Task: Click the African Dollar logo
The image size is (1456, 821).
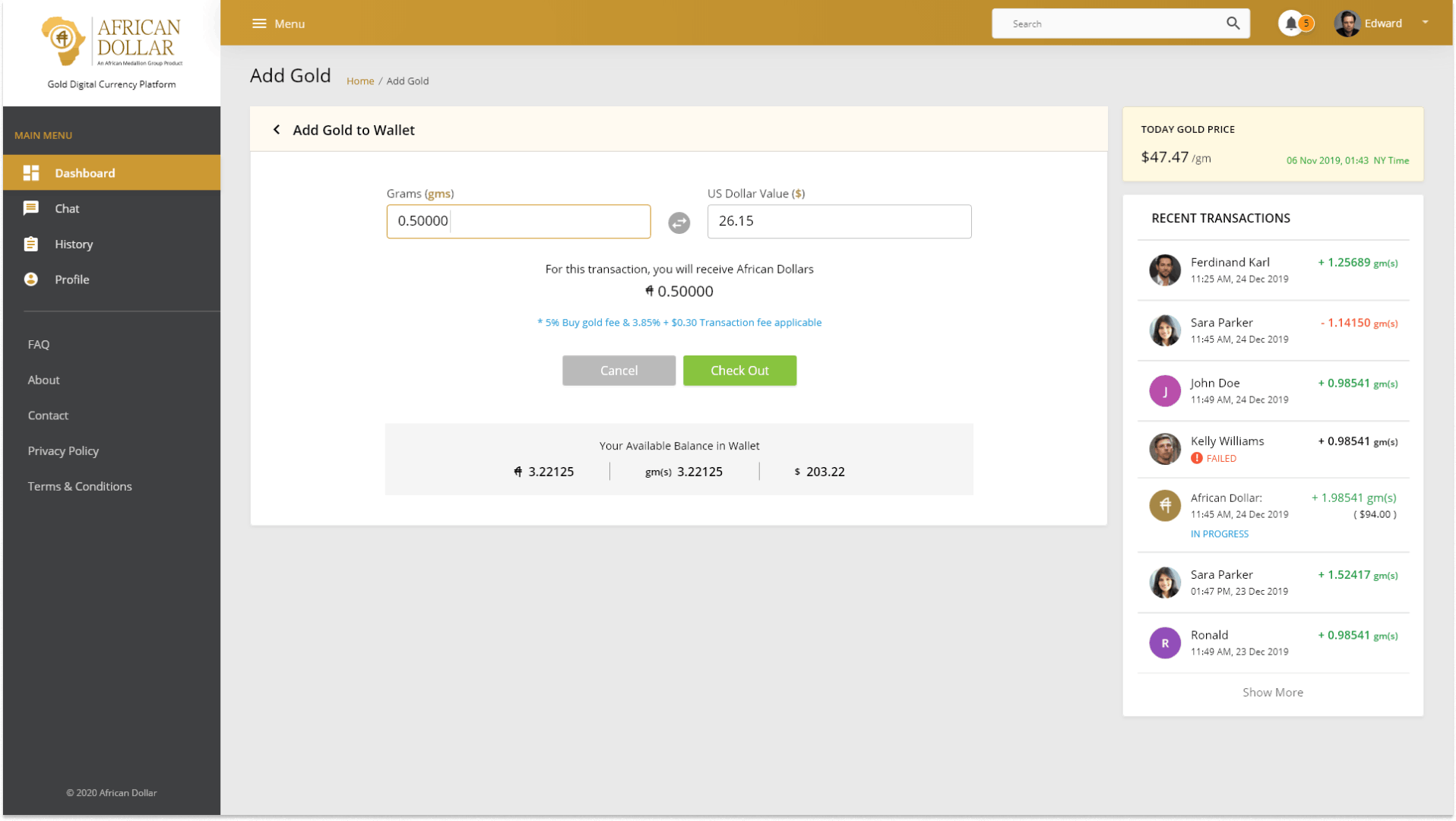Action: point(111,42)
